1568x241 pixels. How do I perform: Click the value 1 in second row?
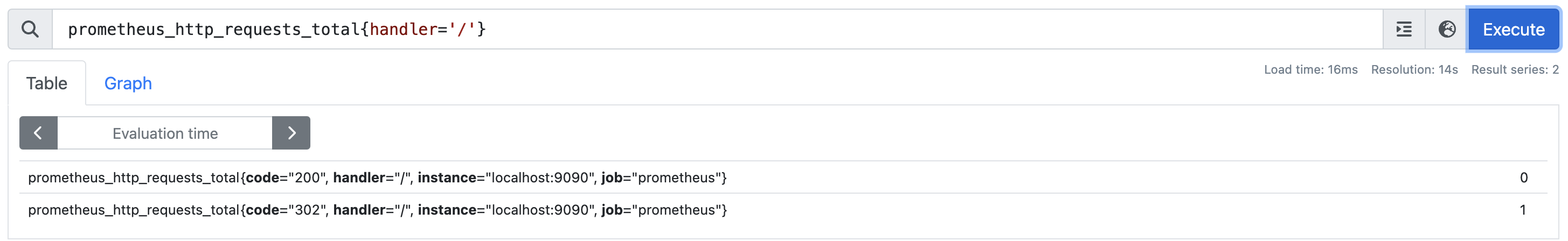click(x=1523, y=209)
